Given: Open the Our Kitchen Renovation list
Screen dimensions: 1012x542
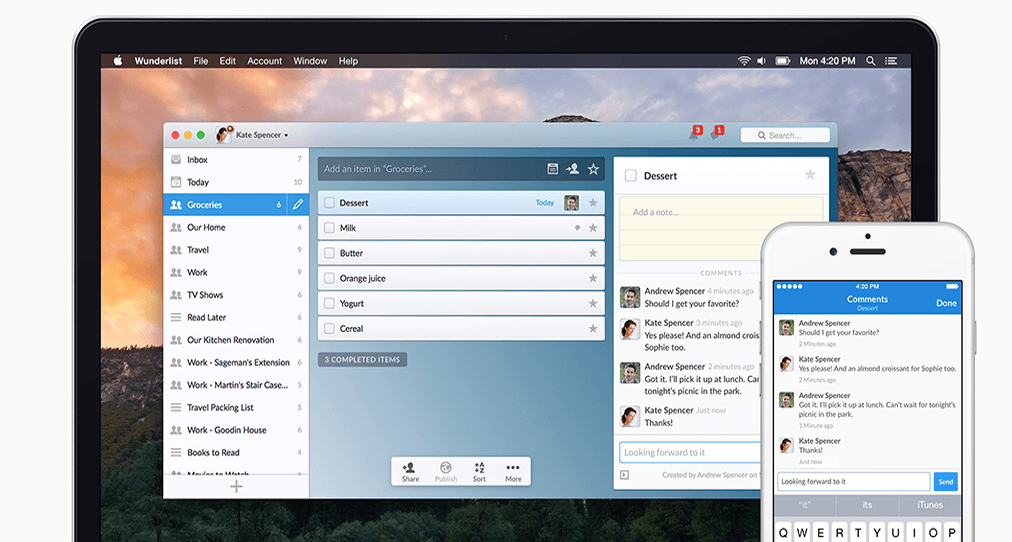Looking at the screenshot, I should point(236,340).
